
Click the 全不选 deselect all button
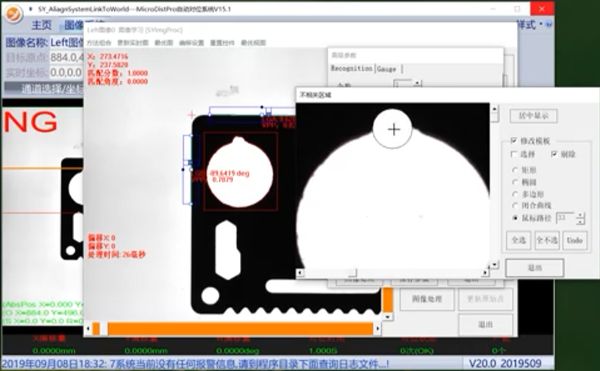click(547, 241)
